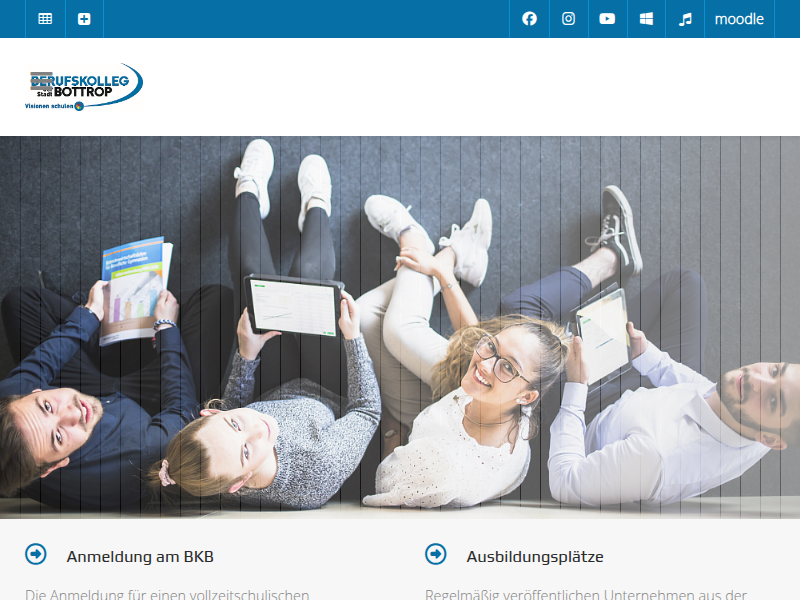Click text "Regelmäßig veröffentlichen Unternehmen aus der"
800x600 pixels.
(586, 594)
